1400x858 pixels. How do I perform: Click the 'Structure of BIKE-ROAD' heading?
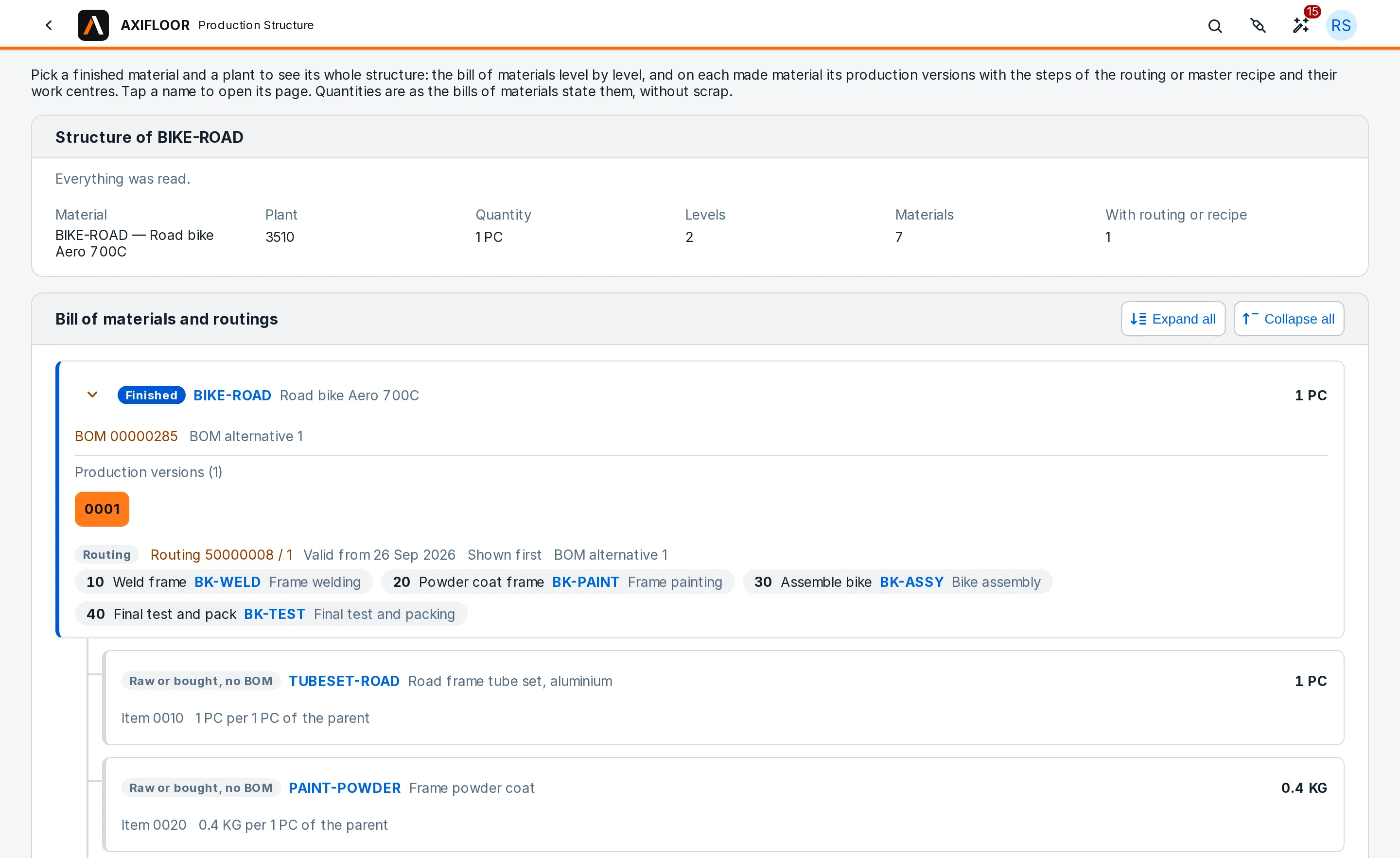click(x=149, y=137)
